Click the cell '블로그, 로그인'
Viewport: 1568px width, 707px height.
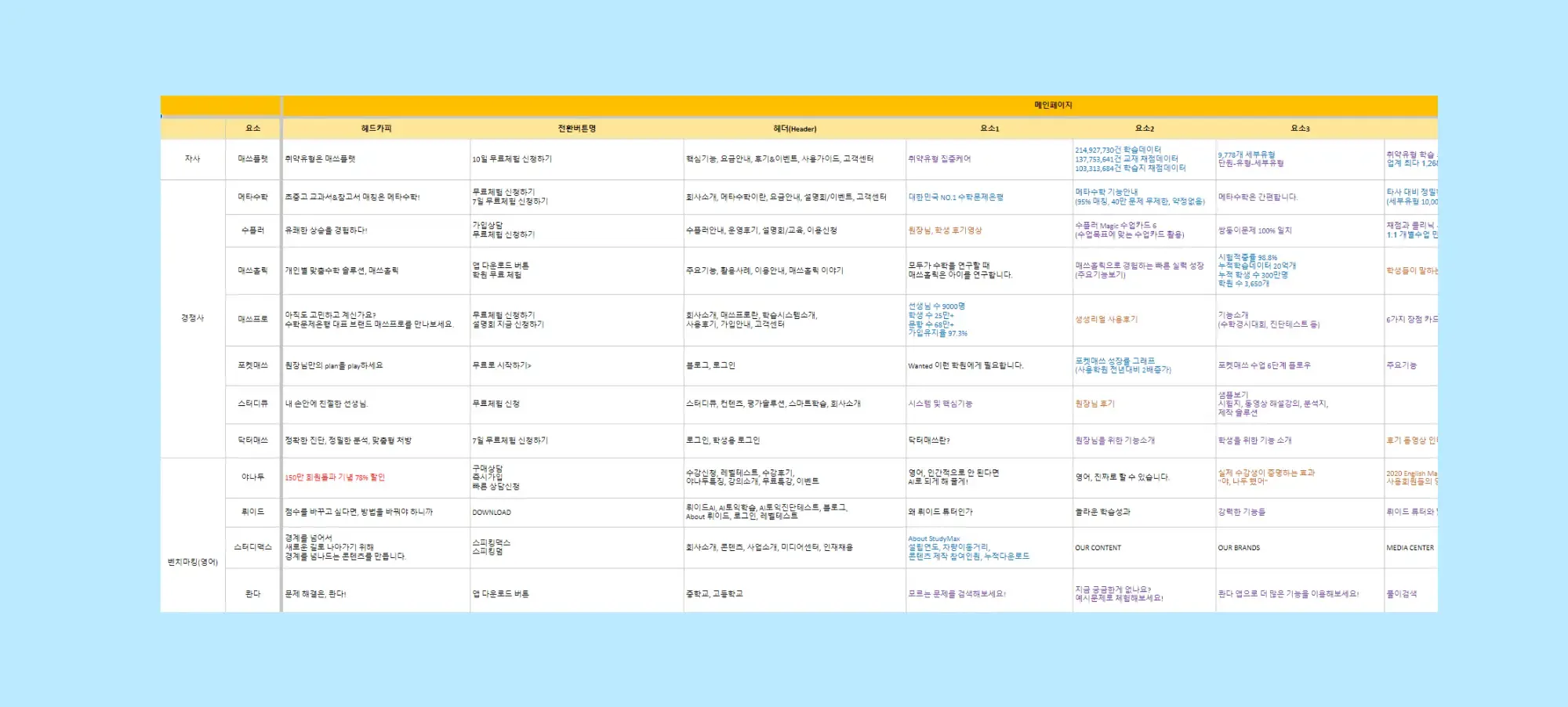795,366
